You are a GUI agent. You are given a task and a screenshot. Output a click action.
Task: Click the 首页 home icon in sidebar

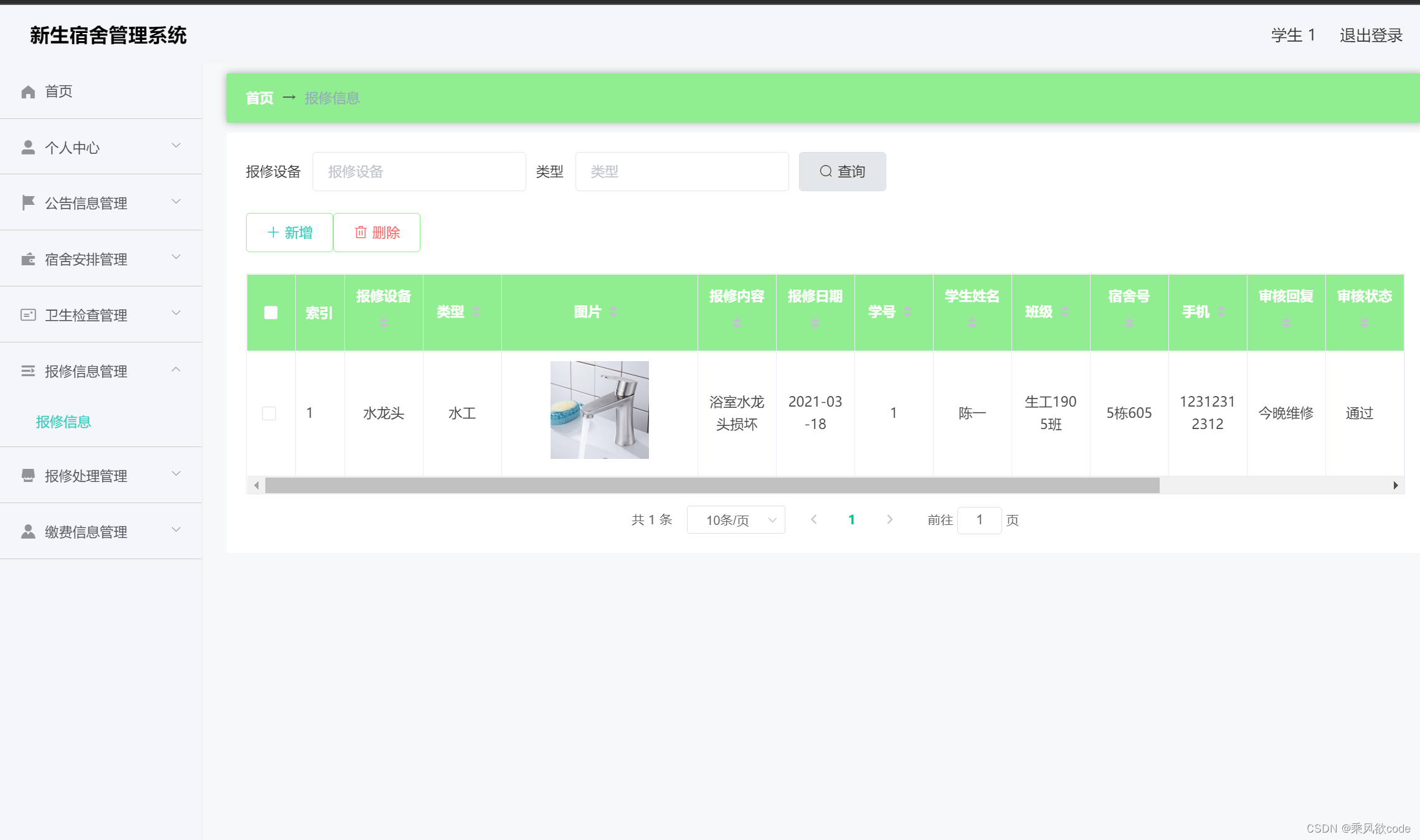pyautogui.click(x=27, y=91)
